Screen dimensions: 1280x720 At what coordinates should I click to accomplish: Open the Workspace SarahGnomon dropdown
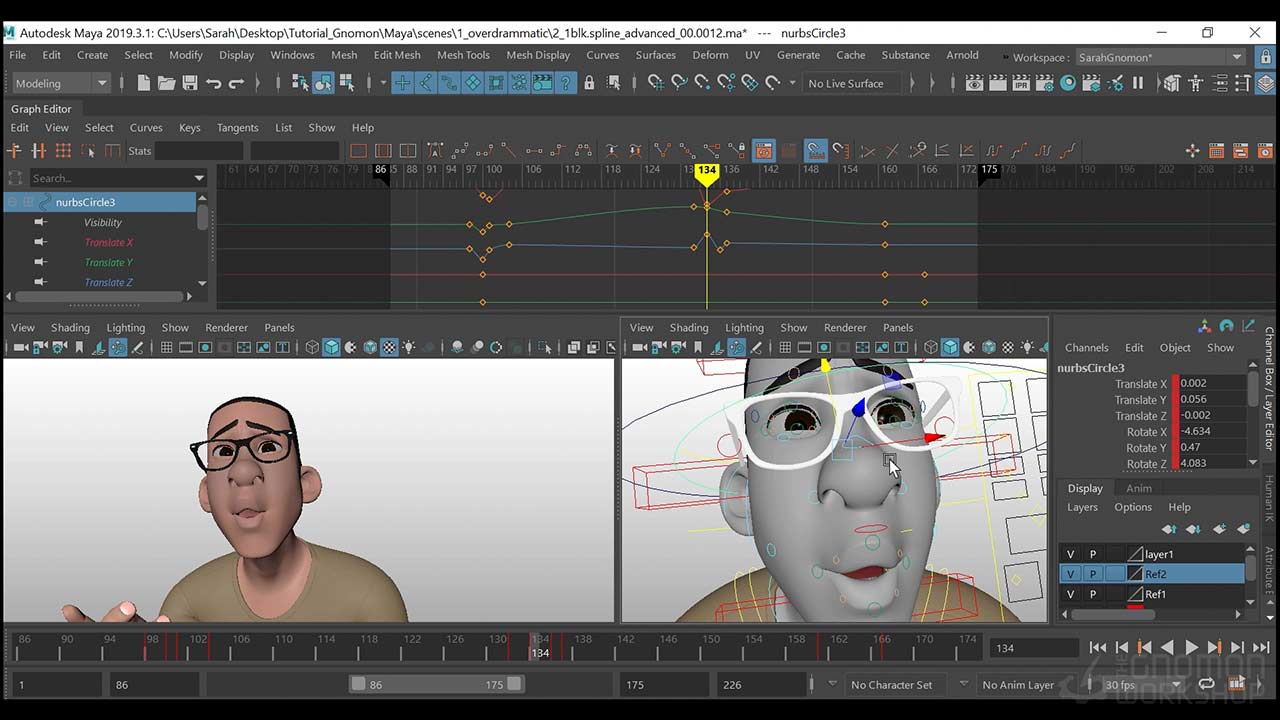tap(1160, 57)
